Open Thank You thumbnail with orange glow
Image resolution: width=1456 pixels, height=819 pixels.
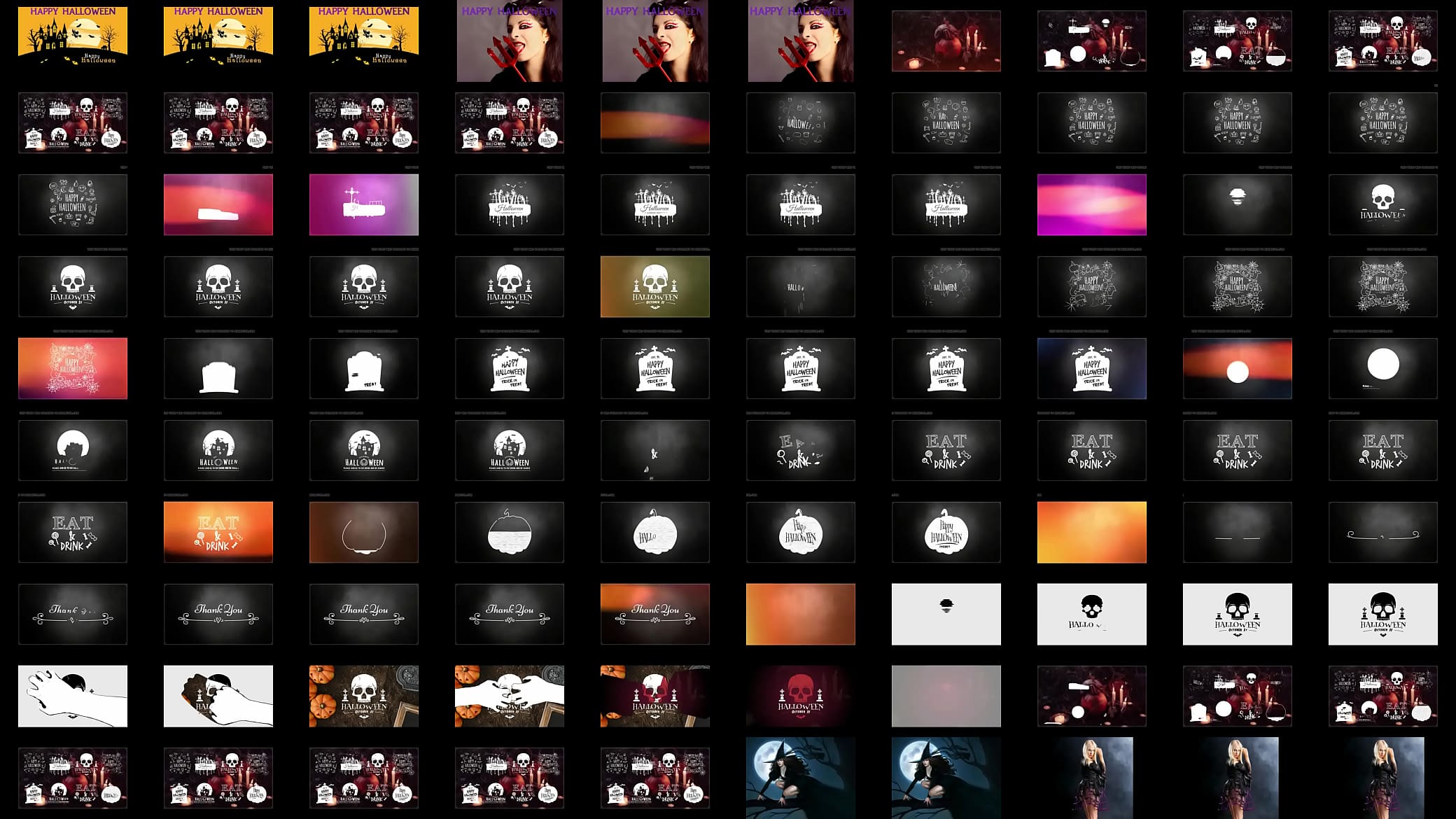coord(655,614)
